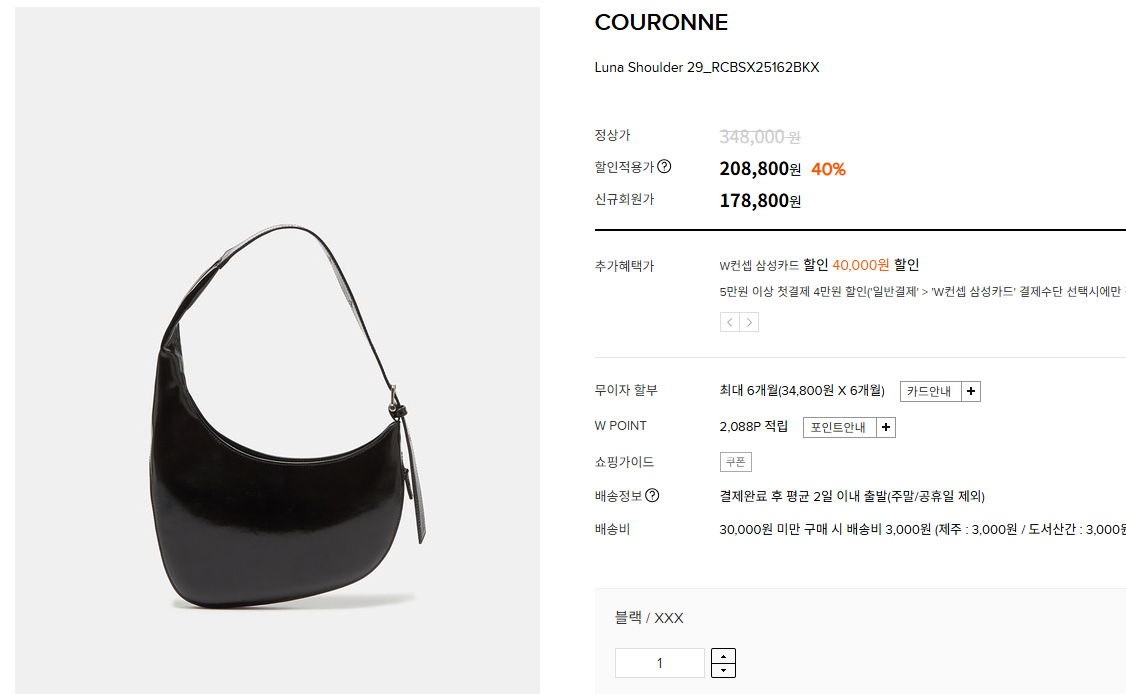Click the 40% discount rate label
This screenshot has height=694, width=1126.
(829, 170)
